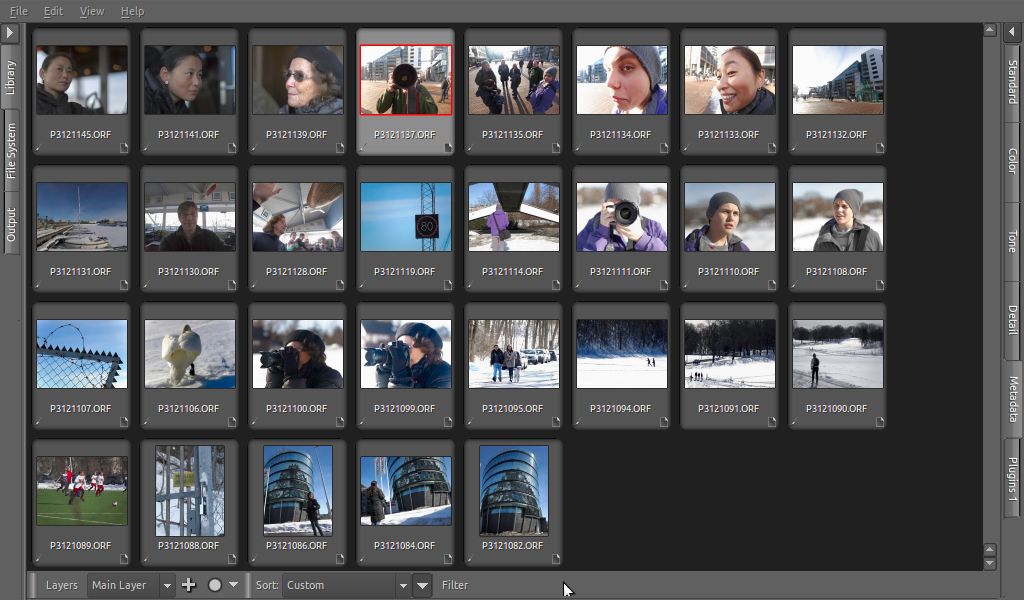Click the scrollbar down arrow at bottom
Screen dimensions: 1024x600
989,563
